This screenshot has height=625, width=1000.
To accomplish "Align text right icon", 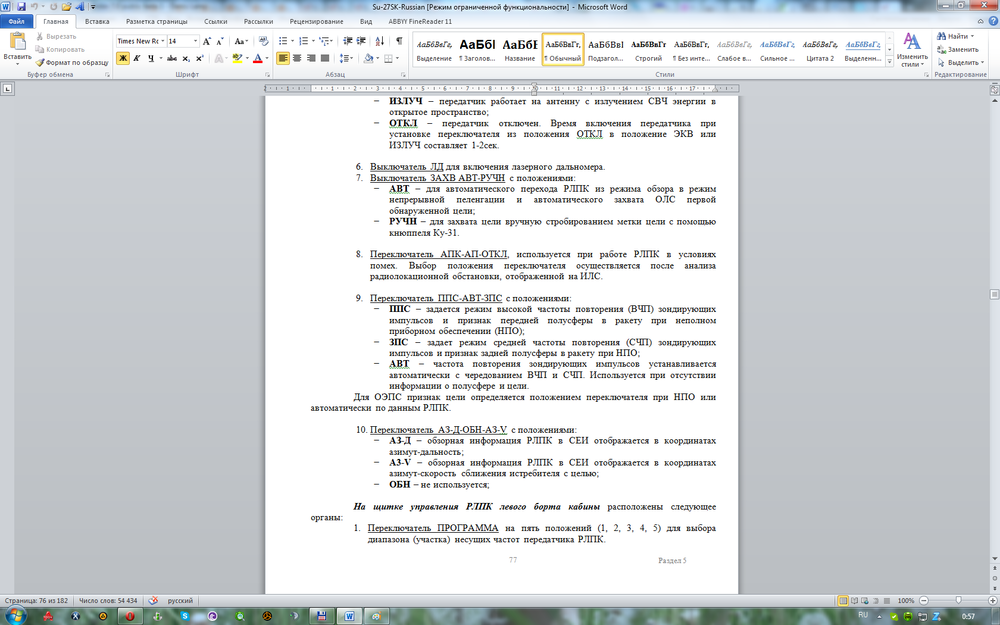I will pyautogui.click(x=311, y=58).
